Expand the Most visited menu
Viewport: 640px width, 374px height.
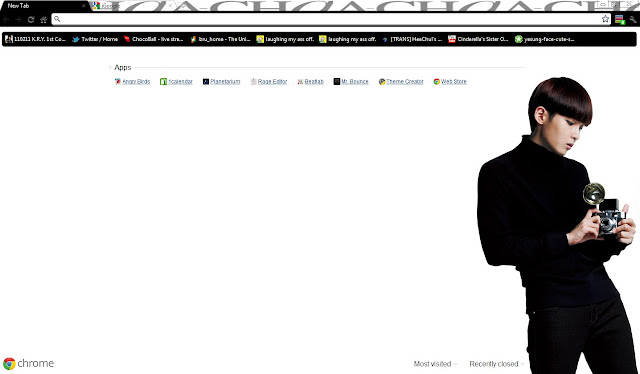pos(435,364)
